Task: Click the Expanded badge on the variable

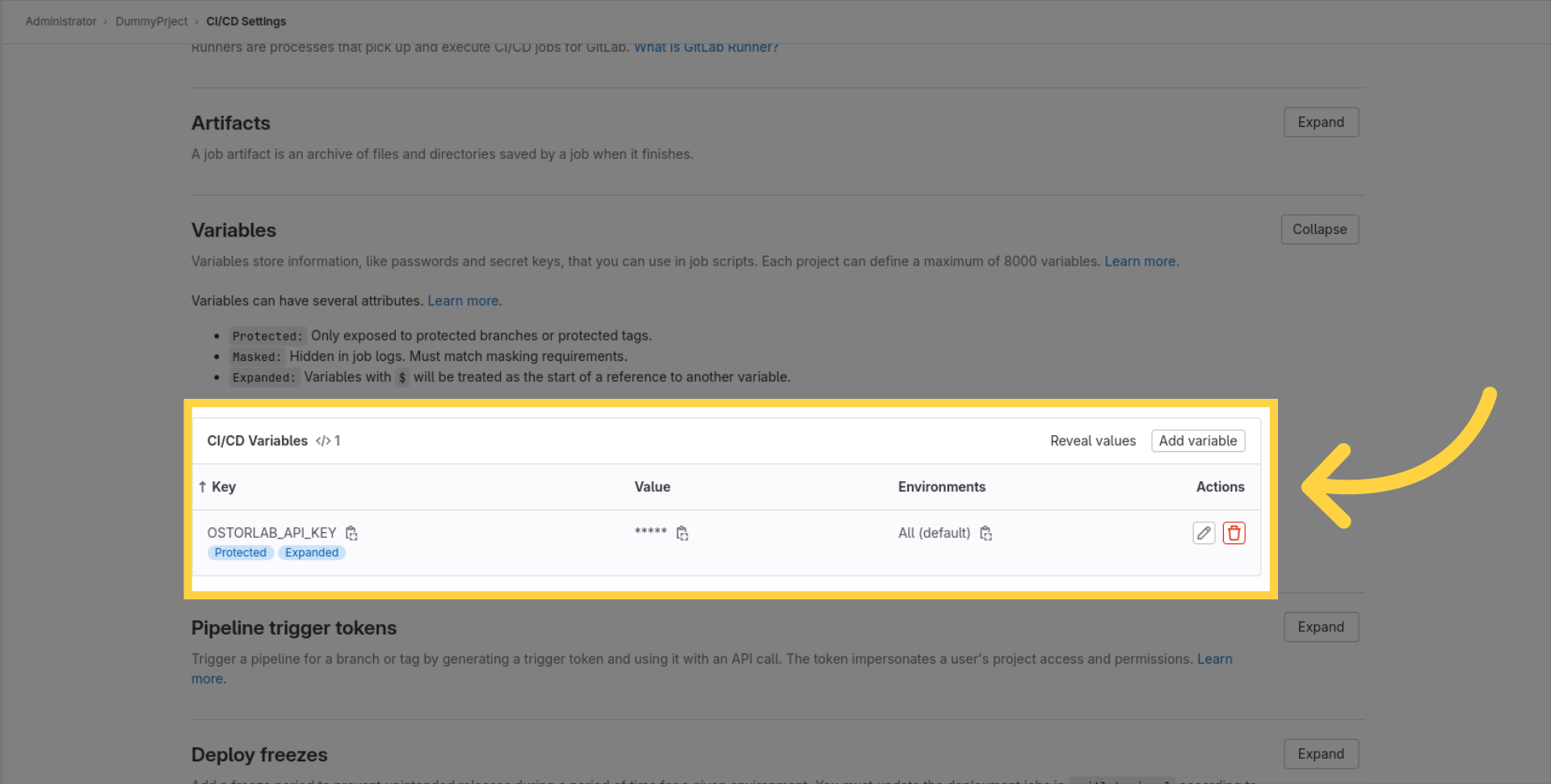Action: click(312, 553)
